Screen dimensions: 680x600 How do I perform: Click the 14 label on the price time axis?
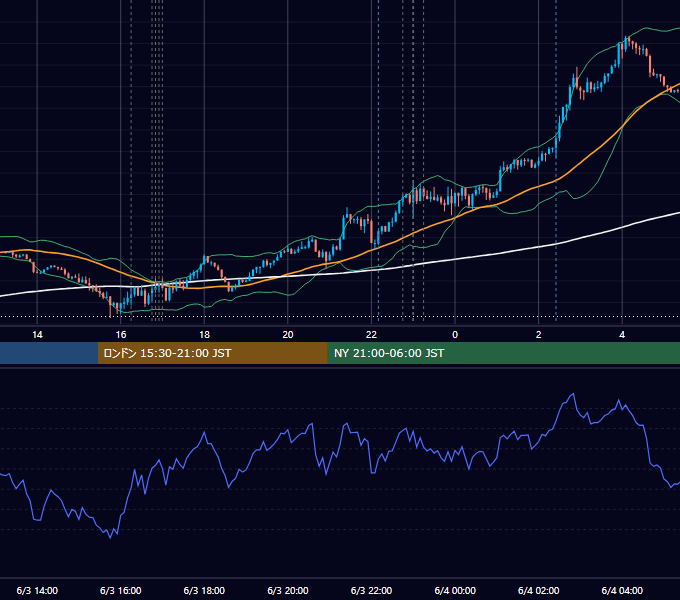tap(37, 335)
